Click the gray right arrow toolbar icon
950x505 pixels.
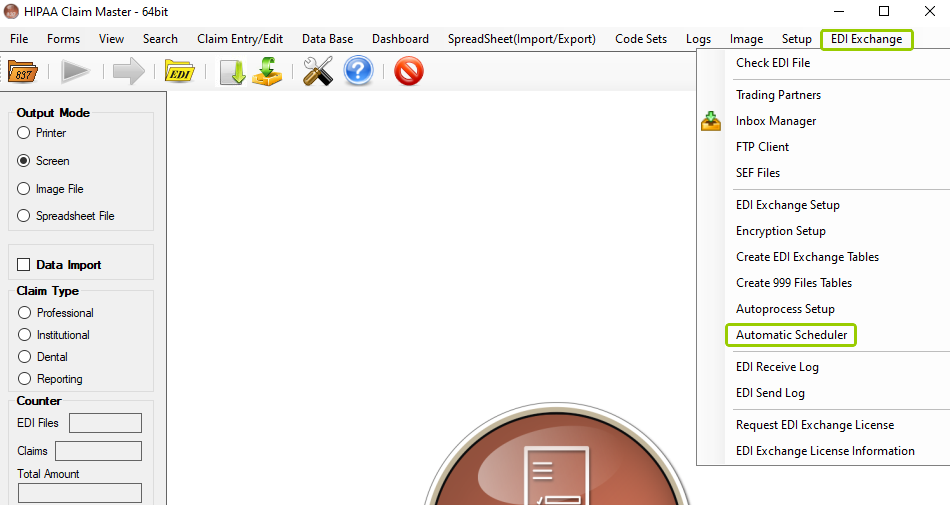[129, 71]
